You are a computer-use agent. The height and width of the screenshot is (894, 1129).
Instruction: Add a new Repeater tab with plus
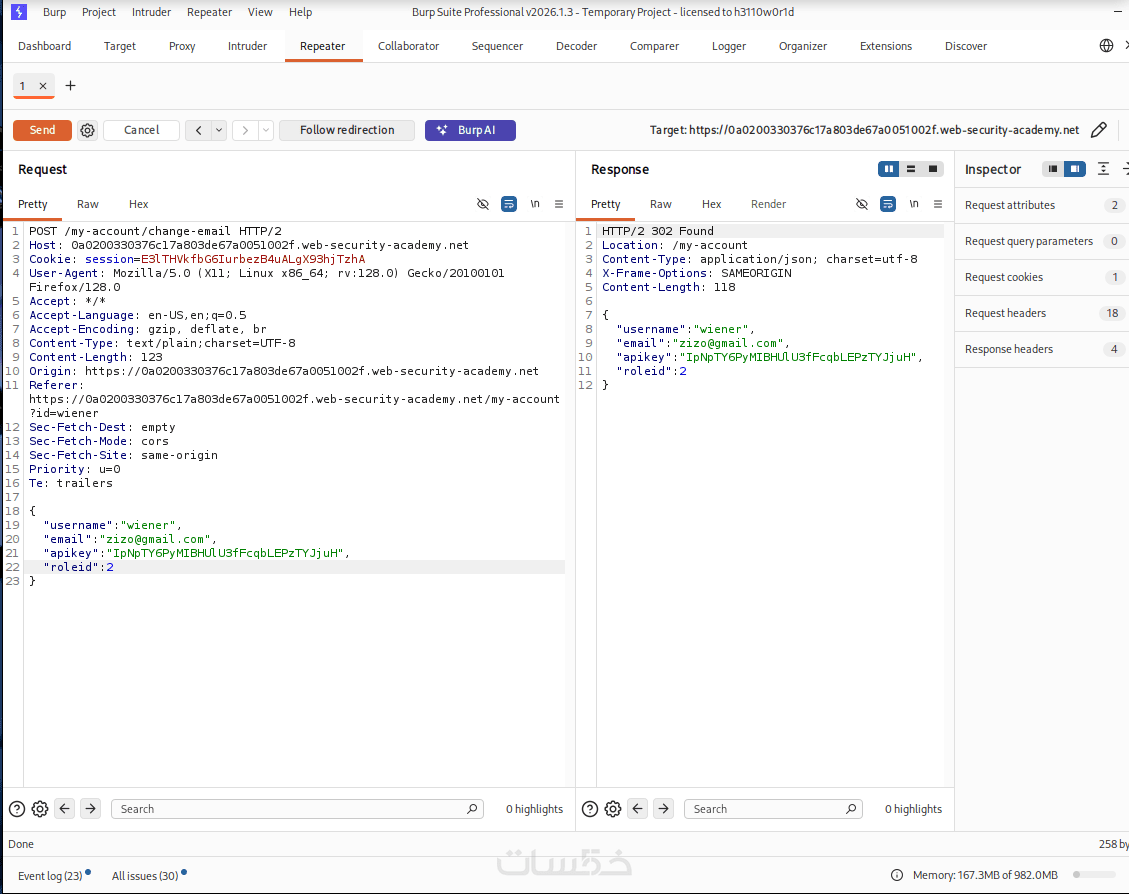[x=70, y=86]
